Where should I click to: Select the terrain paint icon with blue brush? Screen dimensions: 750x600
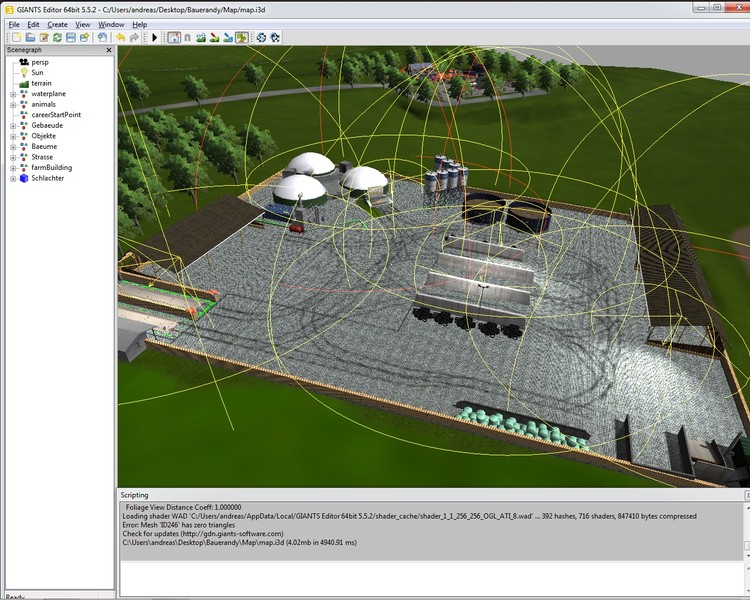tap(228, 37)
